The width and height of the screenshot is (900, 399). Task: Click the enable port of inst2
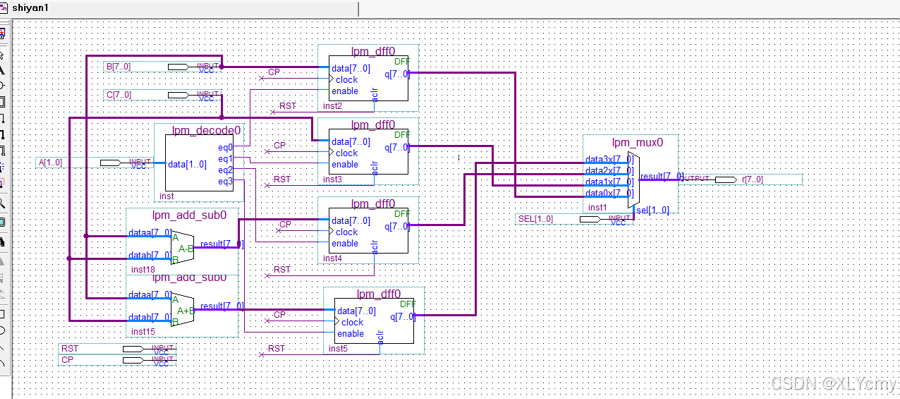[345, 91]
